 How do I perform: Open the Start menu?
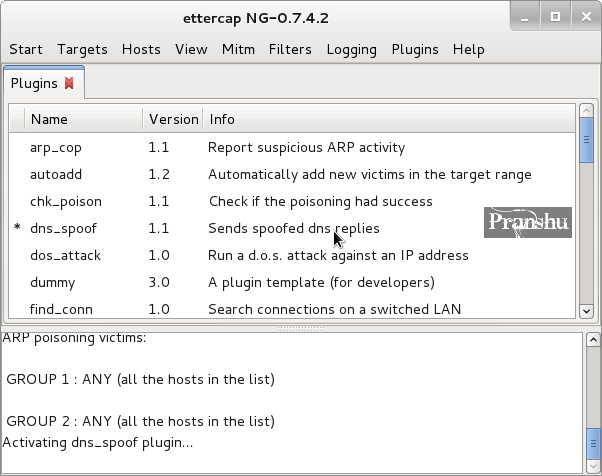pyautogui.click(x=26, y=50)
